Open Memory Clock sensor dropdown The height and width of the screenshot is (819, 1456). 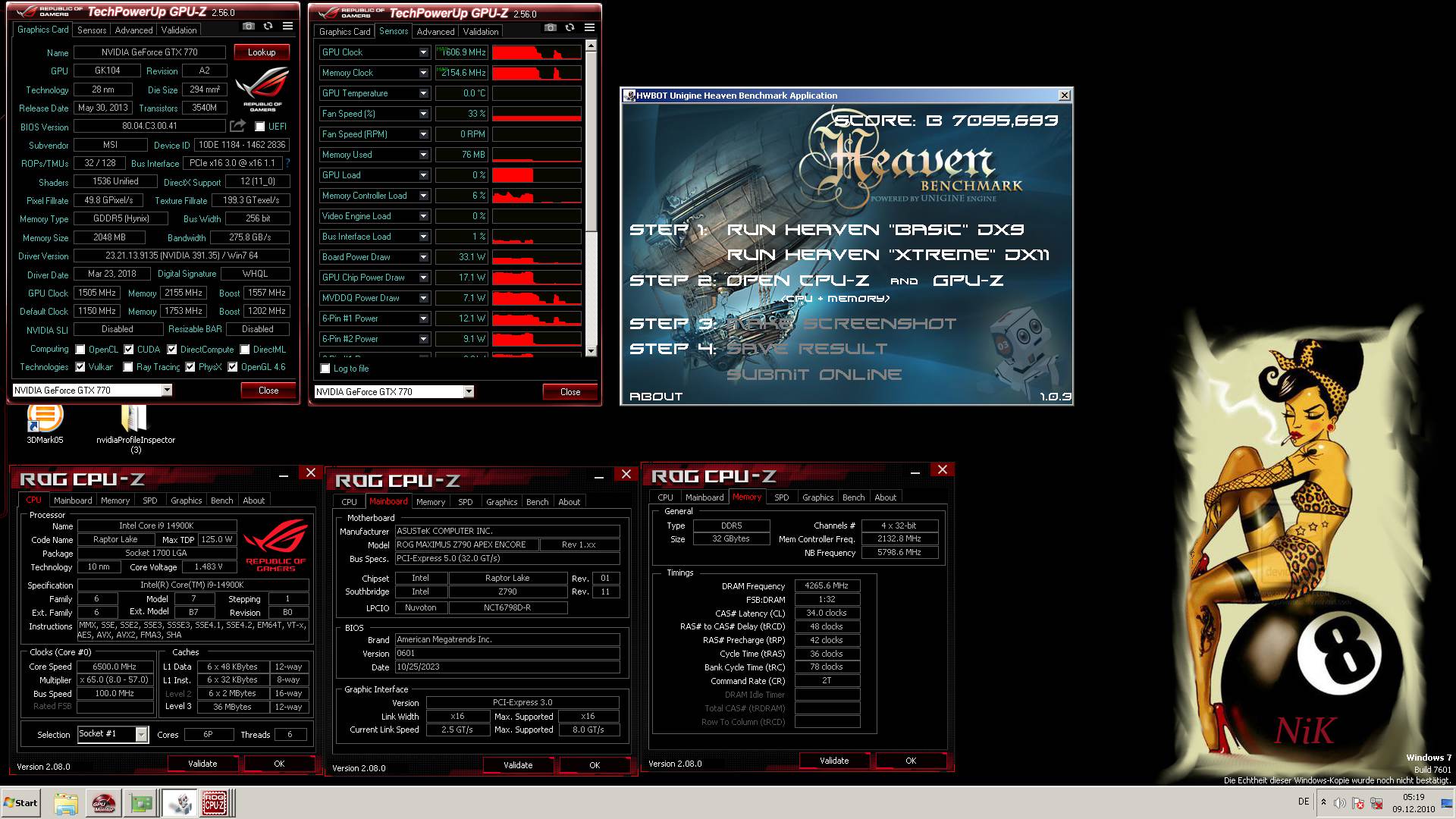423,73
